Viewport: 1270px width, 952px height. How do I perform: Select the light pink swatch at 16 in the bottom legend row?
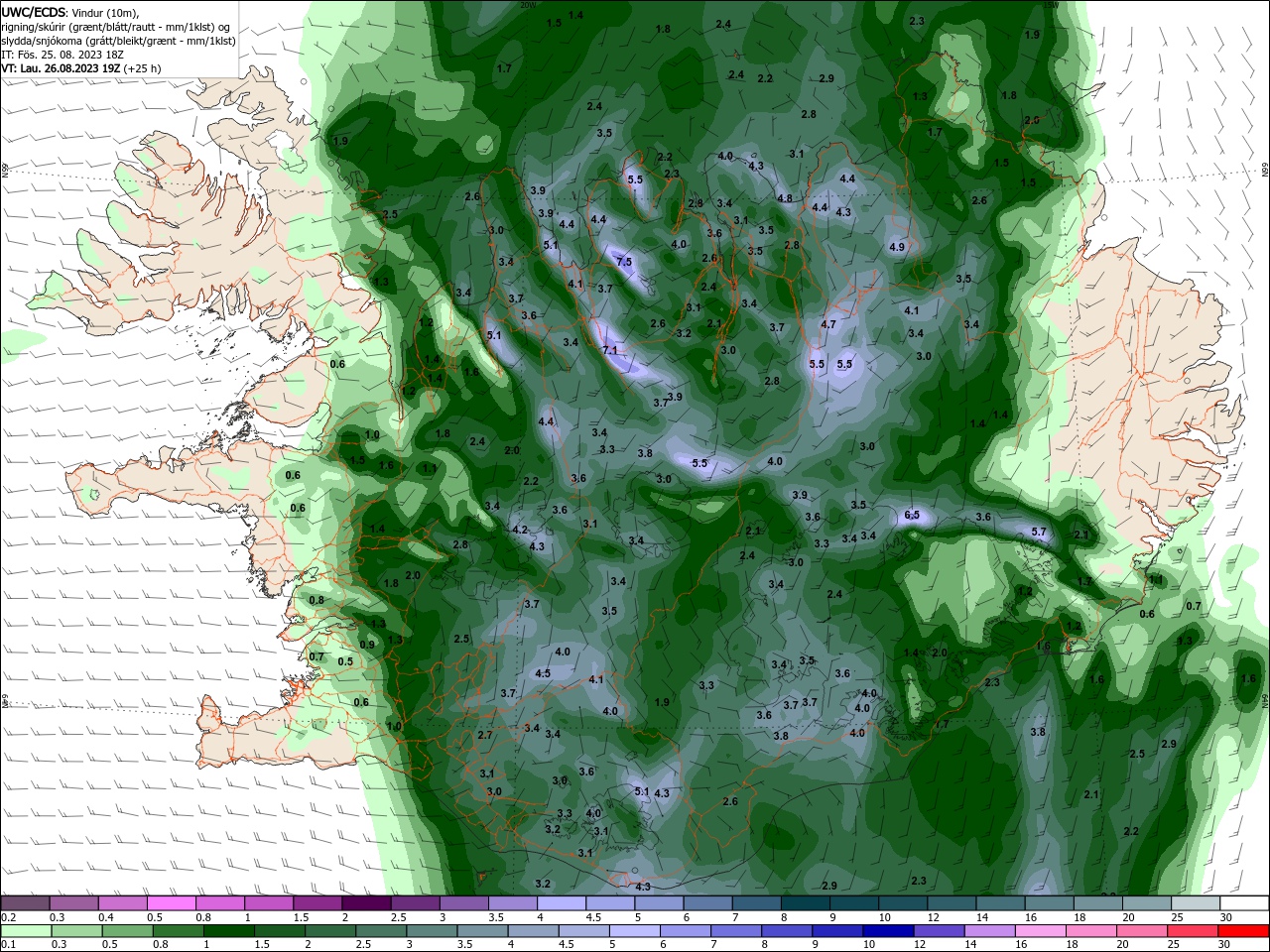click(x=1041, y=931)
